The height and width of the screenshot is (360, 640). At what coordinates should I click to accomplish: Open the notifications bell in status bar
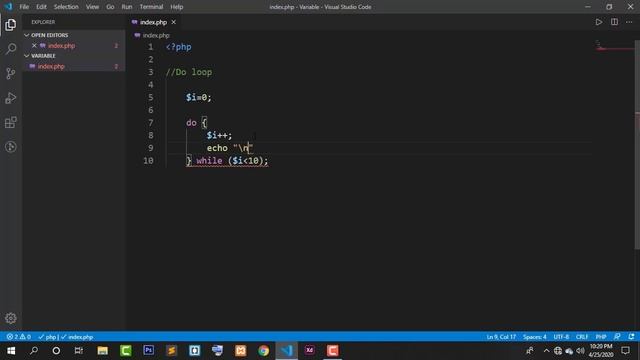(631, 337)
